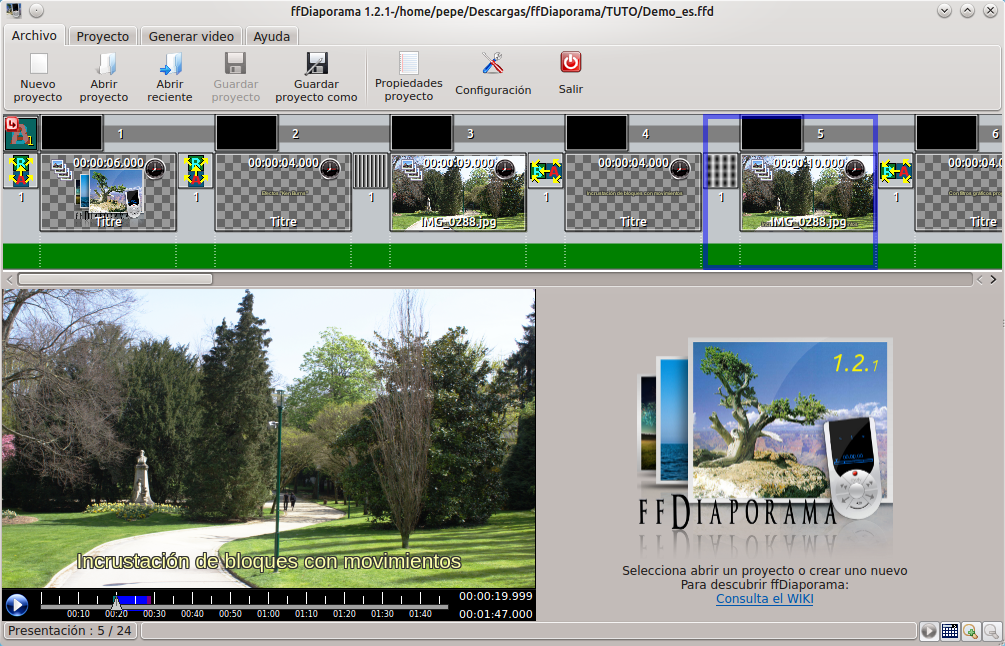Select slide 3 IMG_0288.jpg thumbnail
Viewport: 1005px width, 646px height.
458,192
